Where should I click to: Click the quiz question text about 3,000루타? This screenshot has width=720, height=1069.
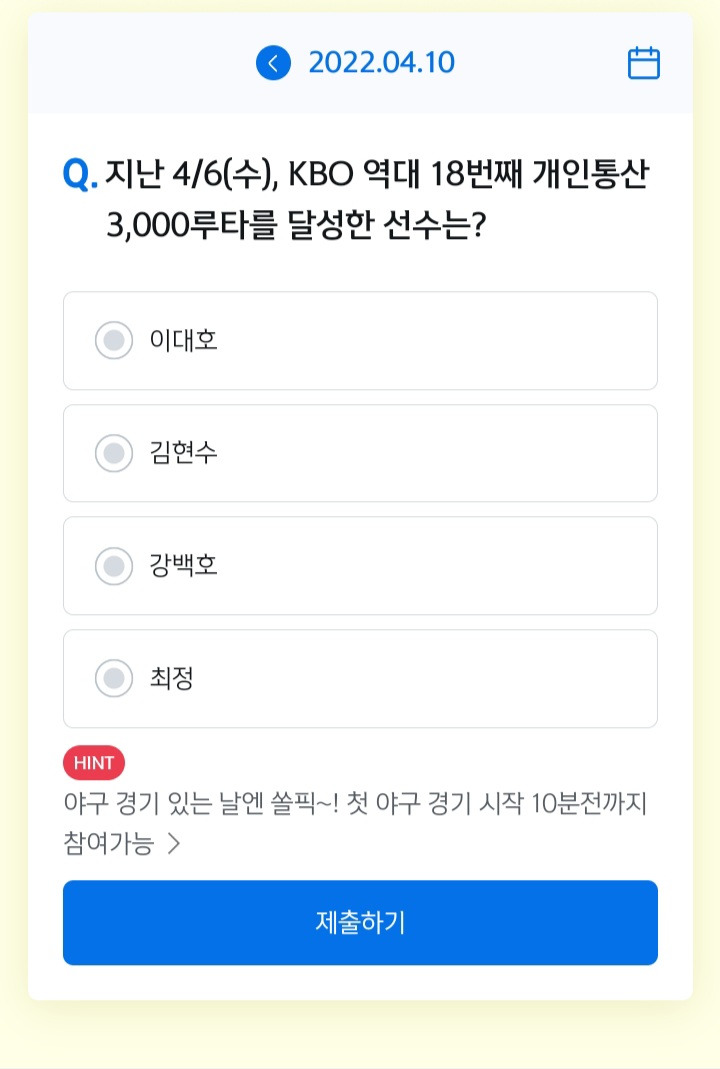377,199
